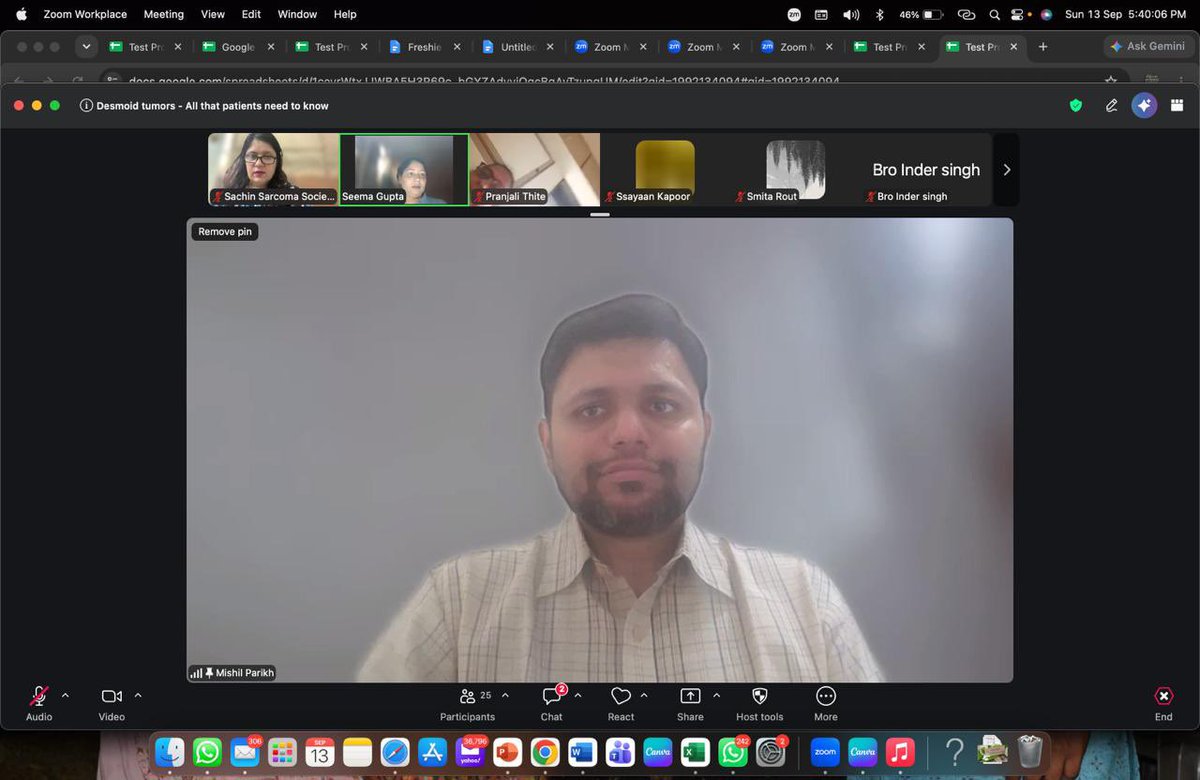
Task: Click the Remove pin button
Action: pos(225,231)
